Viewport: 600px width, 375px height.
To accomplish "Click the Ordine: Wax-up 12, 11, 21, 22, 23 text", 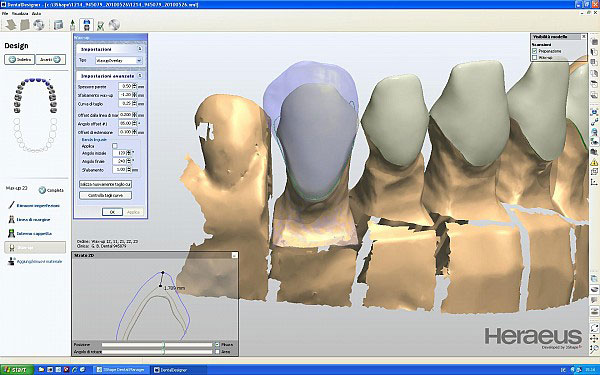I will point(107,241).
